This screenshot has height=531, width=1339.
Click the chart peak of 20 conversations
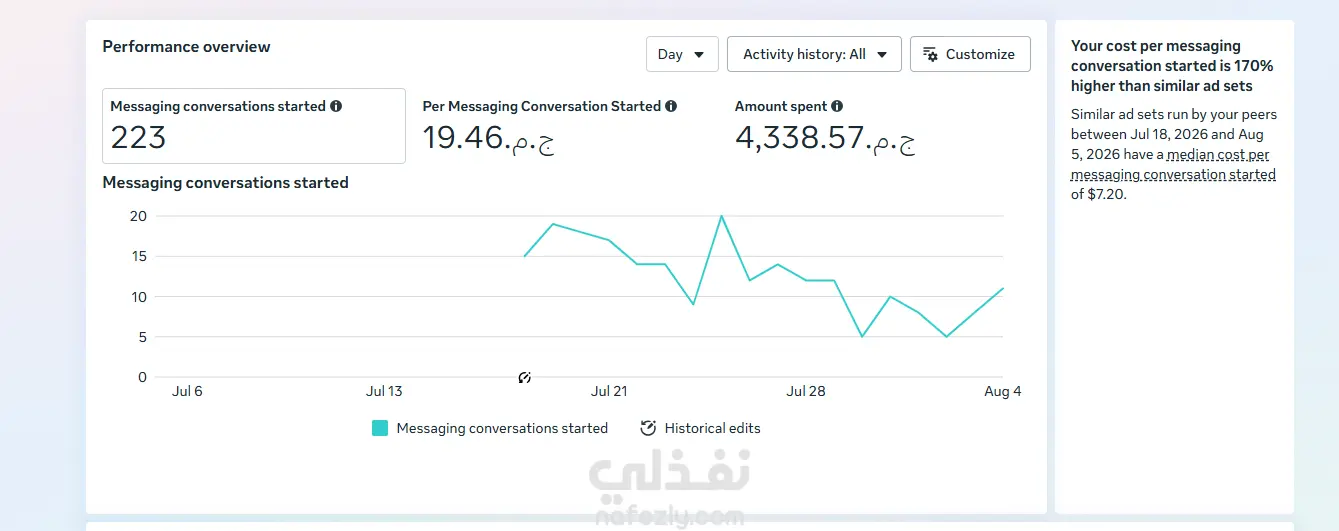click(x=721, y=216)
